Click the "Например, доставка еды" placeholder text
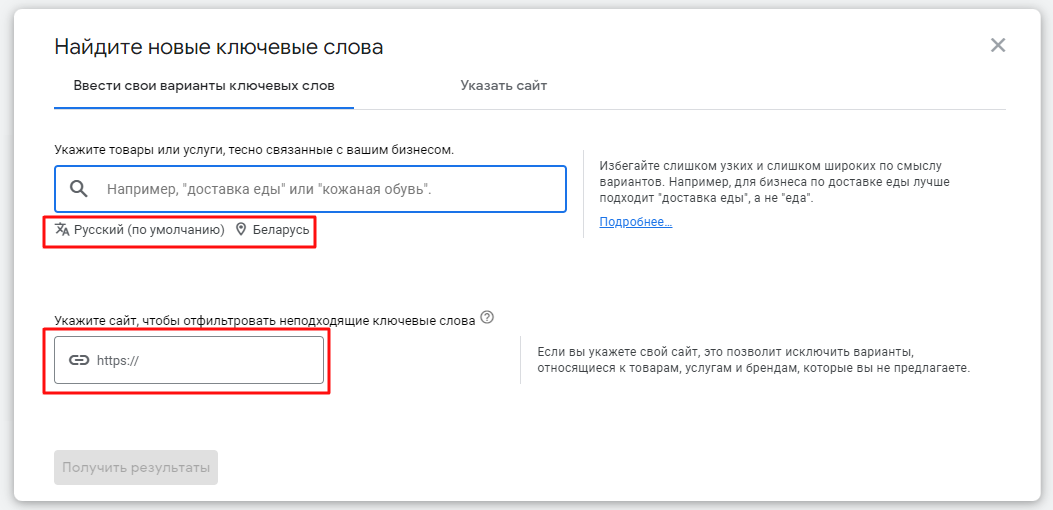Viewport: 1053px width, 510px height. coord(270,189)
